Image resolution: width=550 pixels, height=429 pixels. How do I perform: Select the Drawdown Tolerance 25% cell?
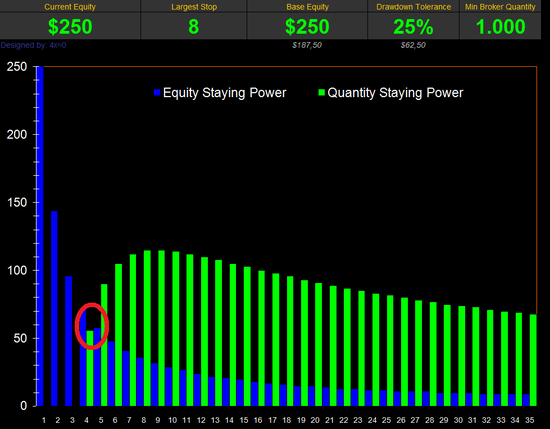click(413, 27)
